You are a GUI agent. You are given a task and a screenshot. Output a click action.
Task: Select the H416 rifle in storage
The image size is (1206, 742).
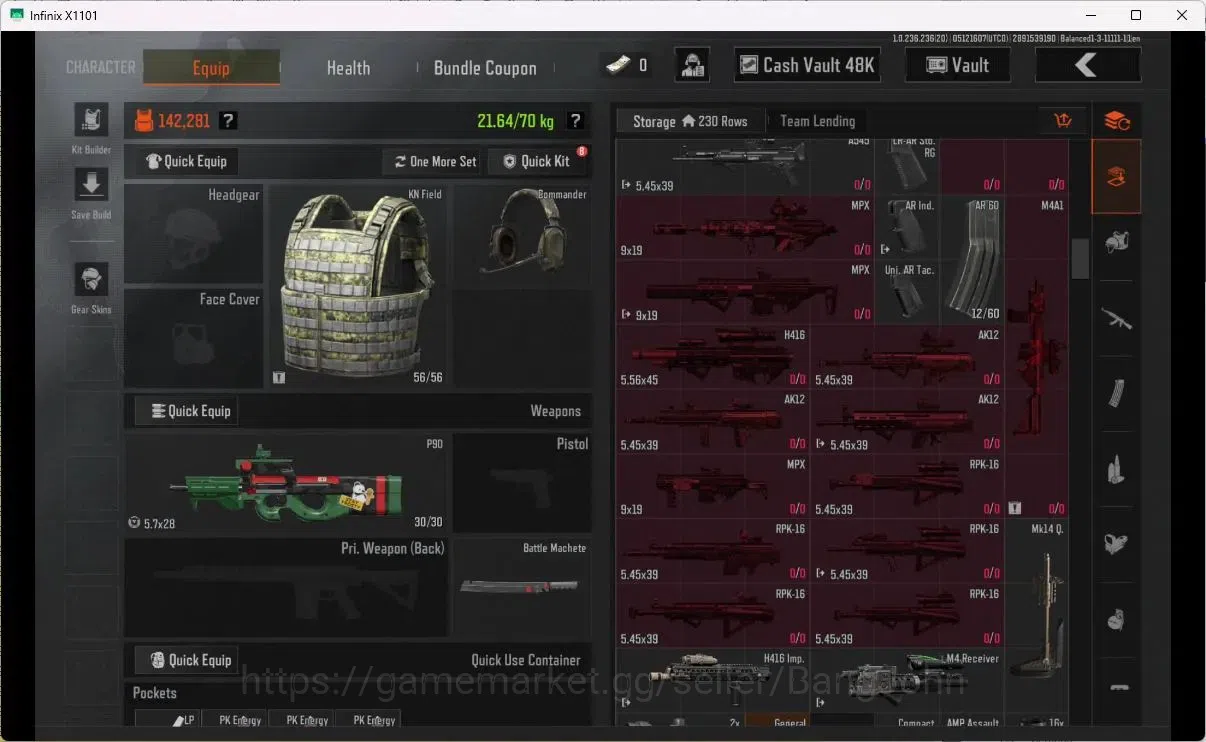[x=713, y=357]
